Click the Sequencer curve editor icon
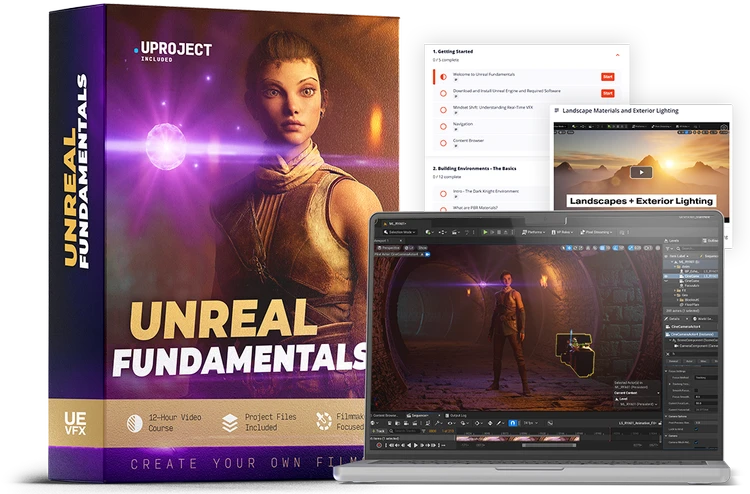750x494 pixels. point(550,423)
